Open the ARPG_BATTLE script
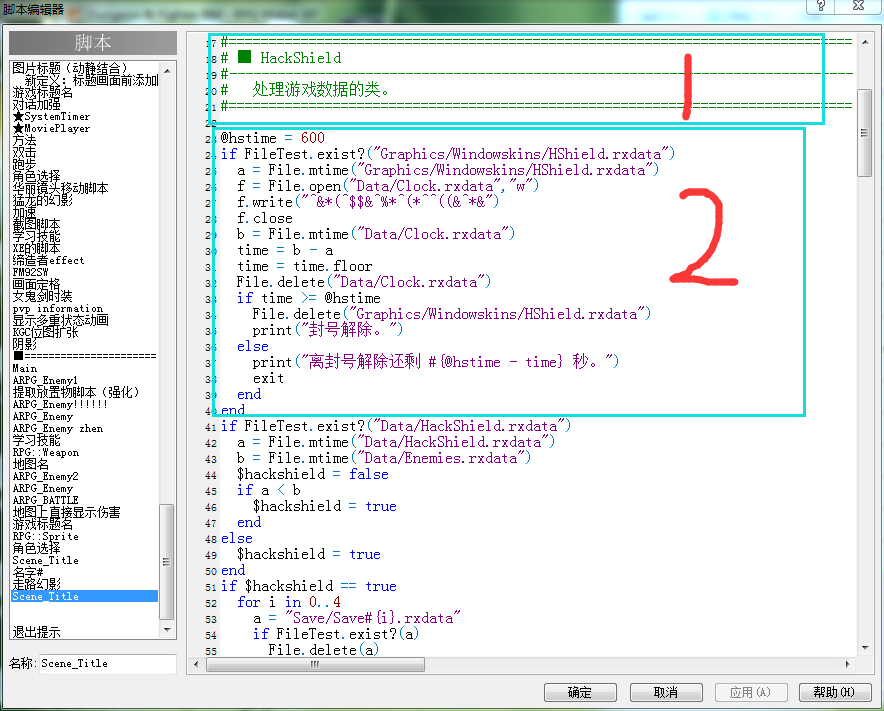 [x=45, y=500]
